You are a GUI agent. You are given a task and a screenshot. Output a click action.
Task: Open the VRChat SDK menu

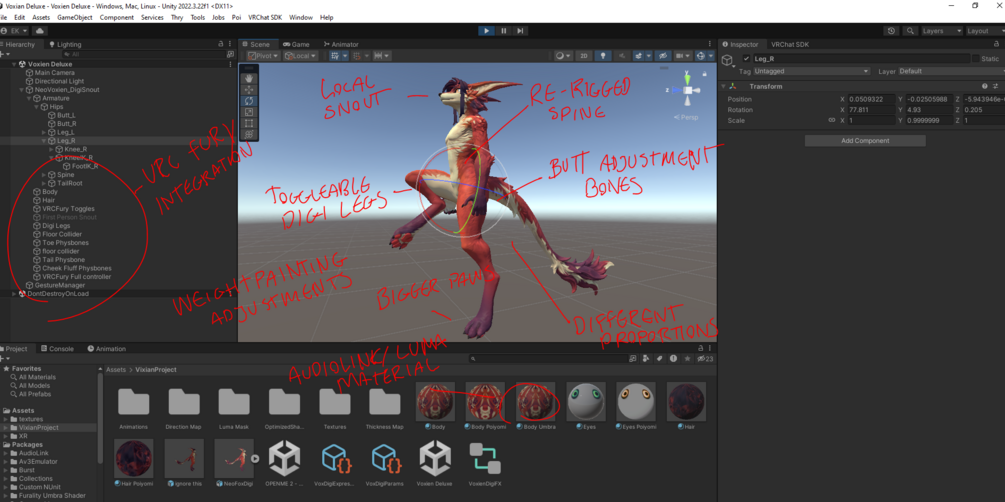pyautogui.click(x=265, y=17)
